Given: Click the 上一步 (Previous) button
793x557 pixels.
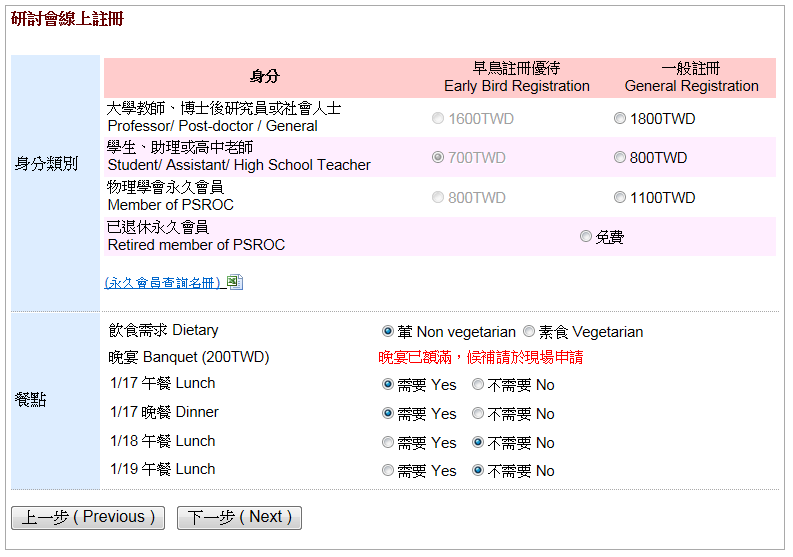Looking at the screenshot, I should [88, 518].
